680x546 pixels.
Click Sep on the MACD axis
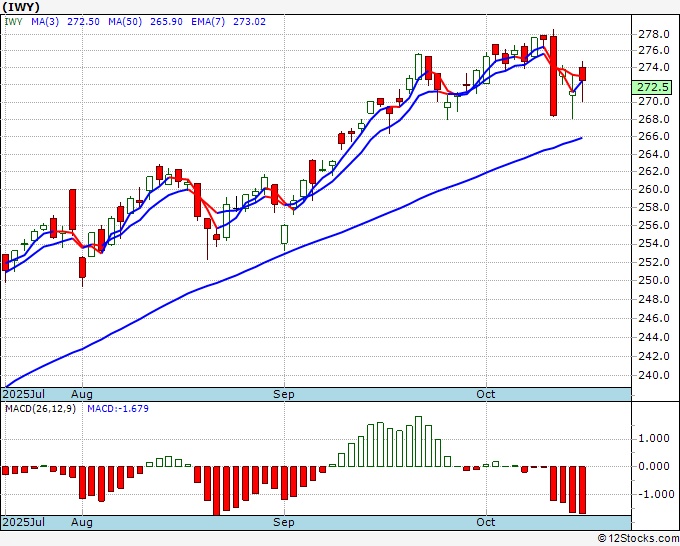point(284,522)
